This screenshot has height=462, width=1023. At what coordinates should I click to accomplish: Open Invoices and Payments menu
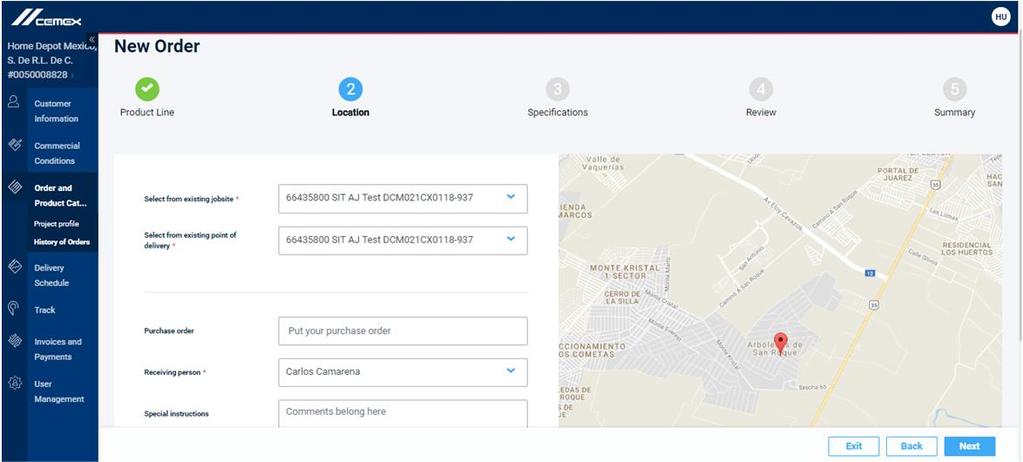pos(58,349)
